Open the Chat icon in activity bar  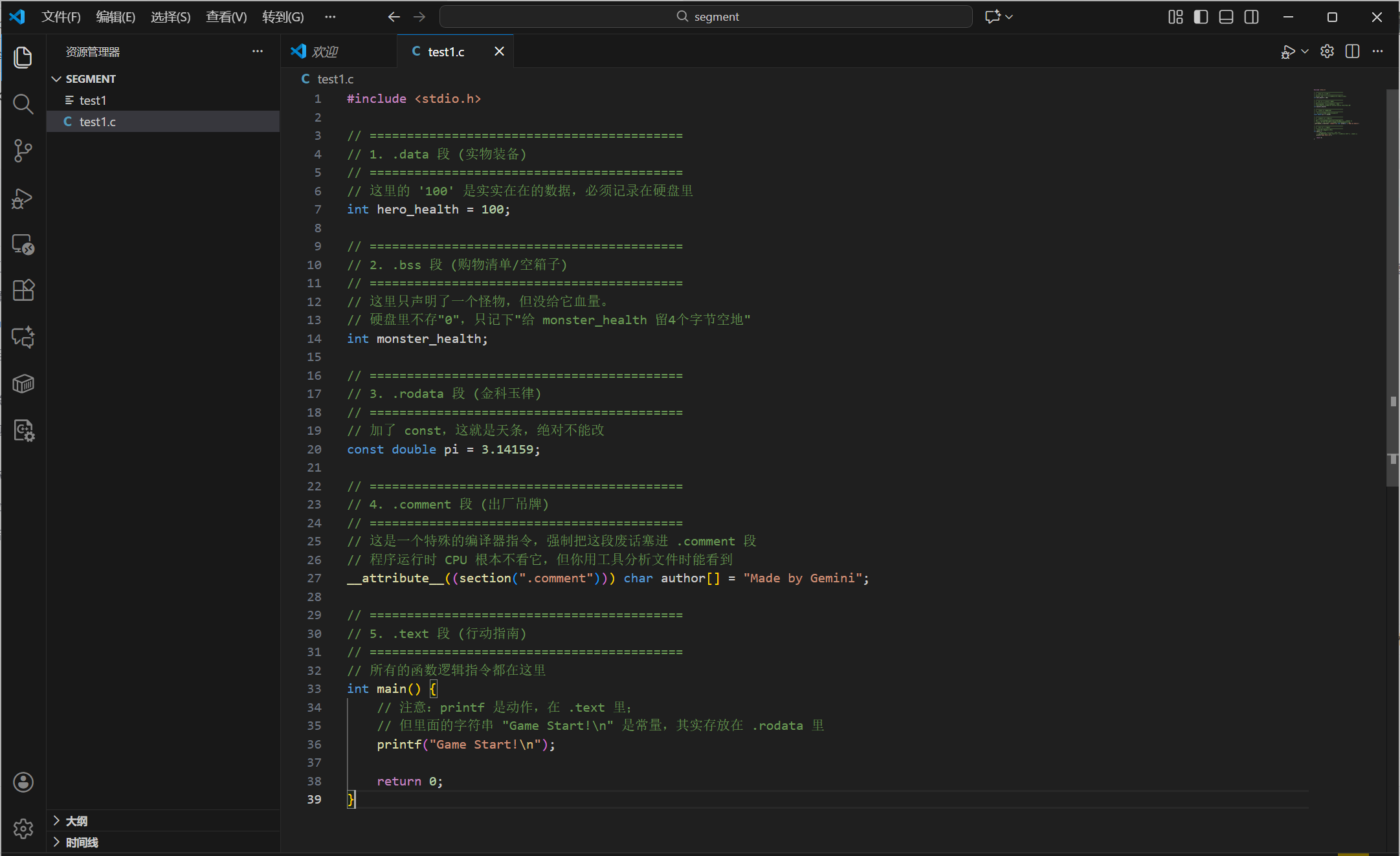tap(23, 337)
